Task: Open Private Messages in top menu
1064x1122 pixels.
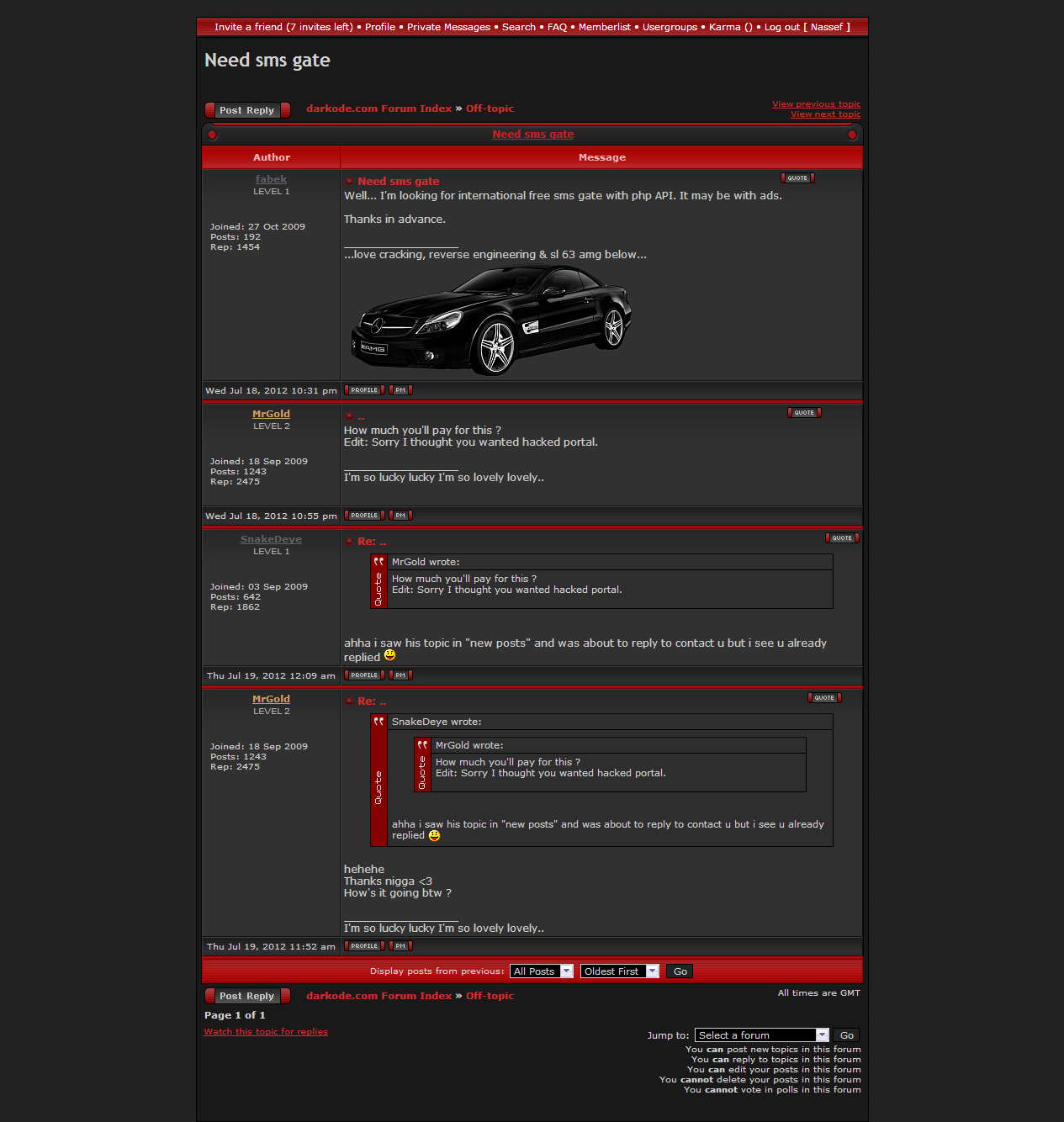Action: click(448, 27)
